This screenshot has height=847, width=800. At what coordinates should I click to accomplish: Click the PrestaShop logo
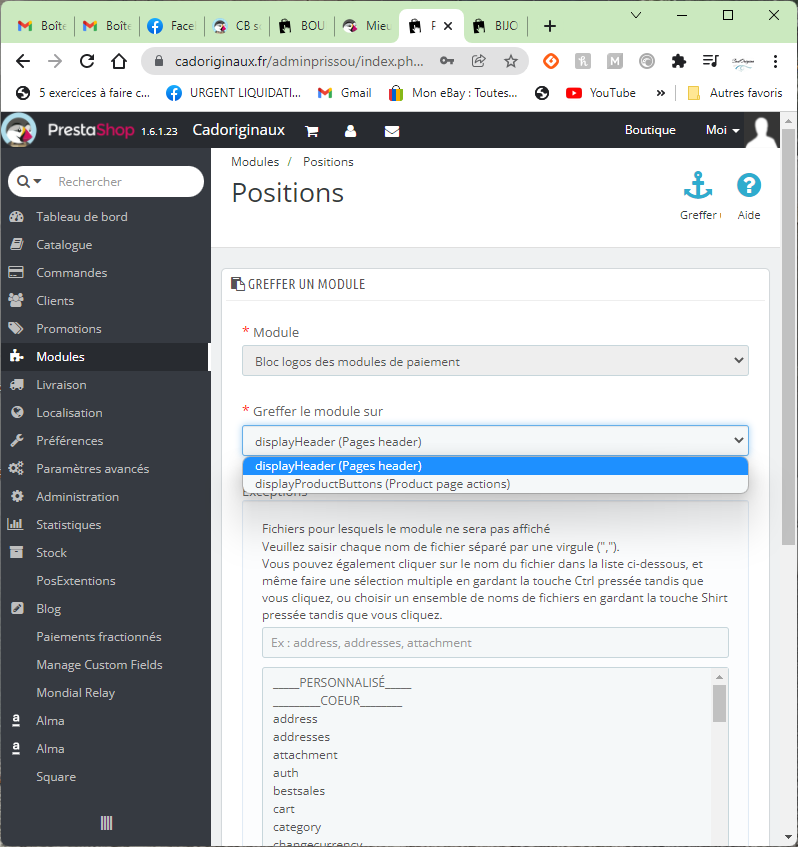[92, 130]
